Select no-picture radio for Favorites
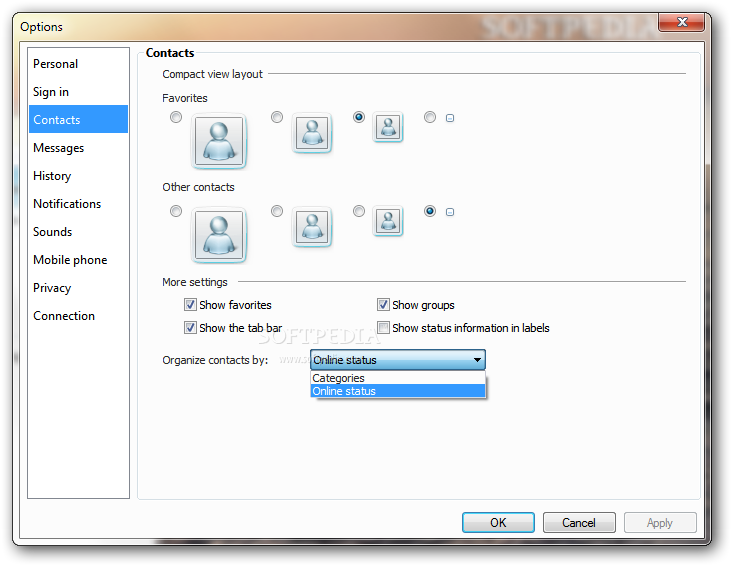 [430, 117]
